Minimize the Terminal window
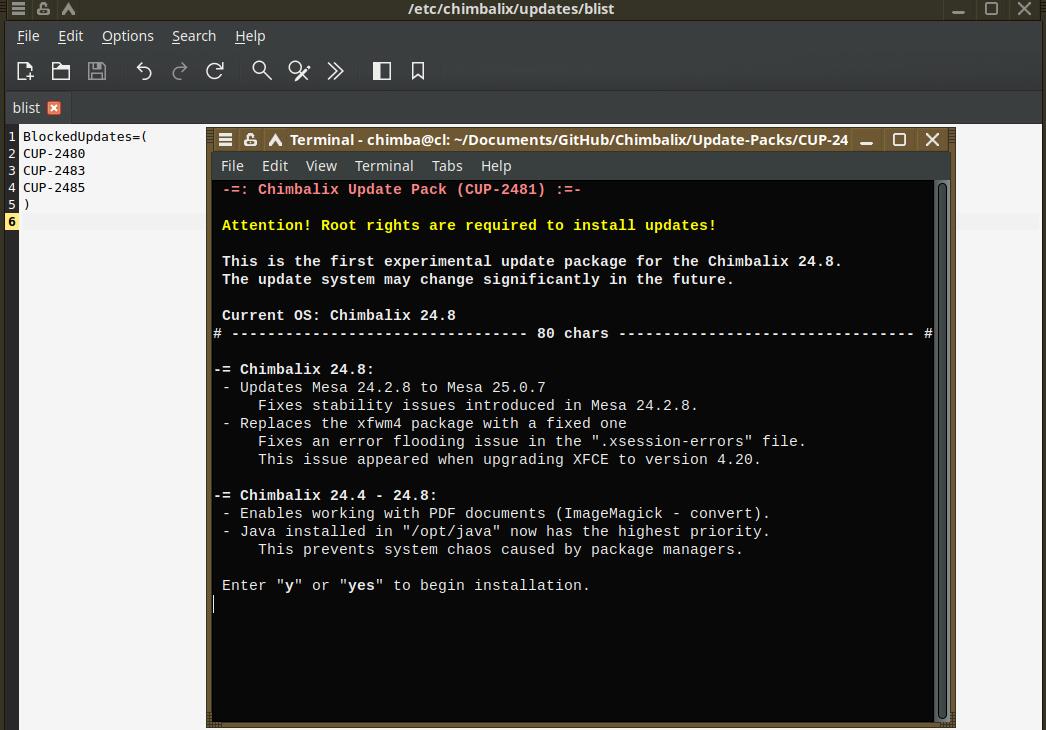1046x730 pixels. tap(867, 140)
